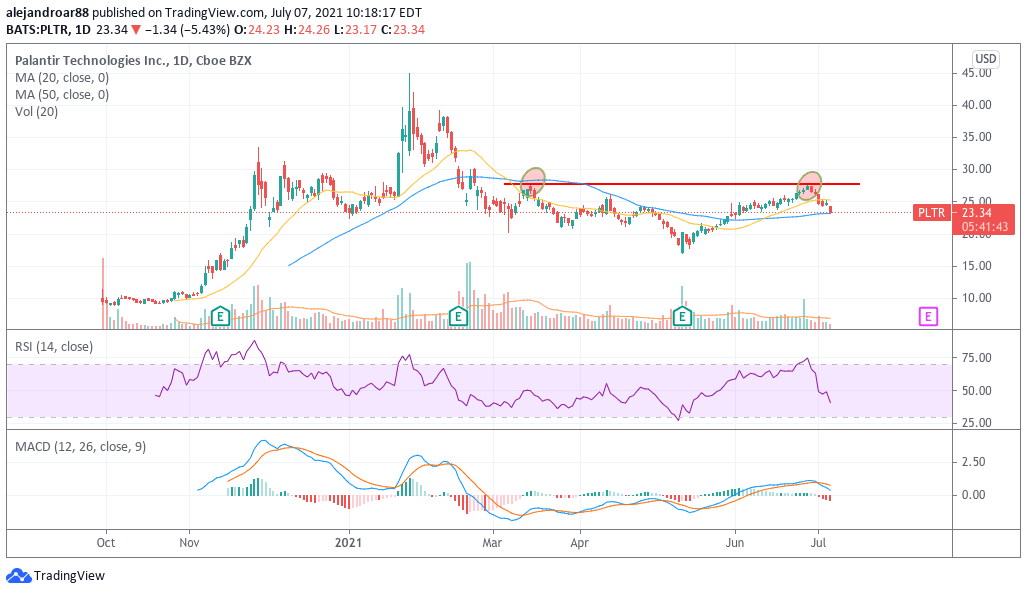Image resolution: width=1027 pixels, height=594 pixels.
Task: Click the red horizontal resistance line
Action: 681,184
